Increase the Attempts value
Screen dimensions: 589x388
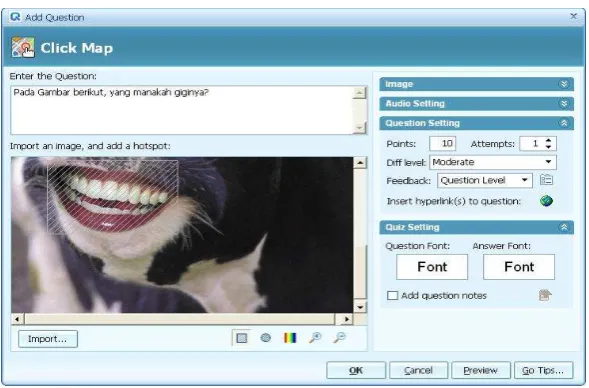pos(548,140)
